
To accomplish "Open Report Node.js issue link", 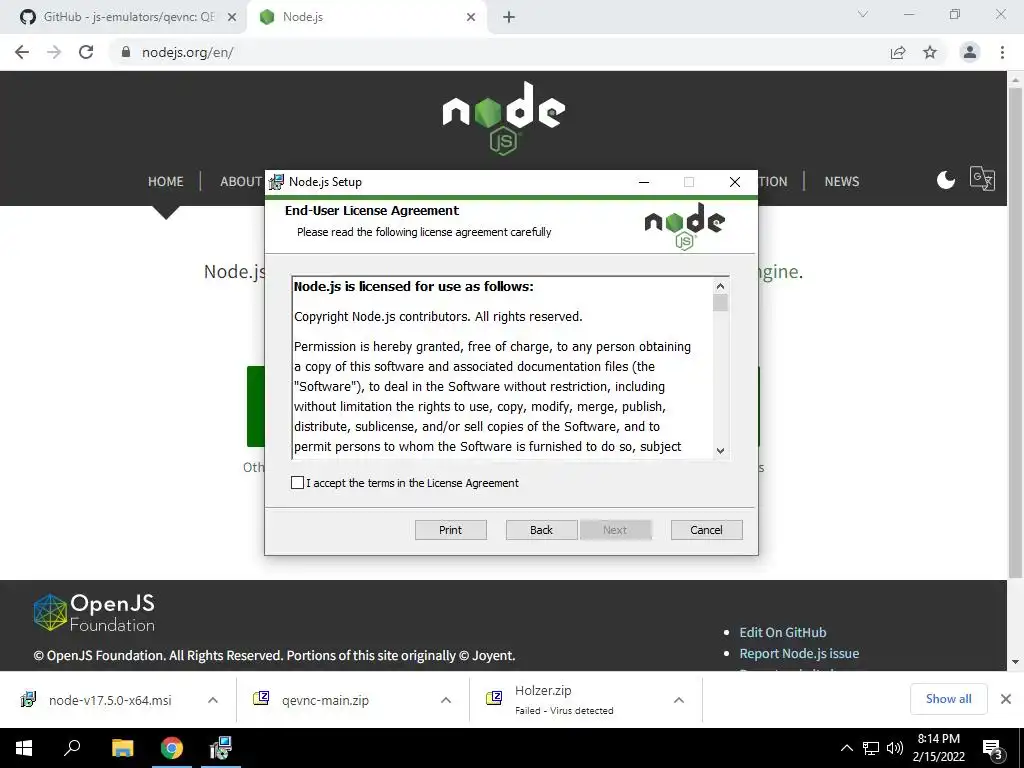I will [799, 653].
